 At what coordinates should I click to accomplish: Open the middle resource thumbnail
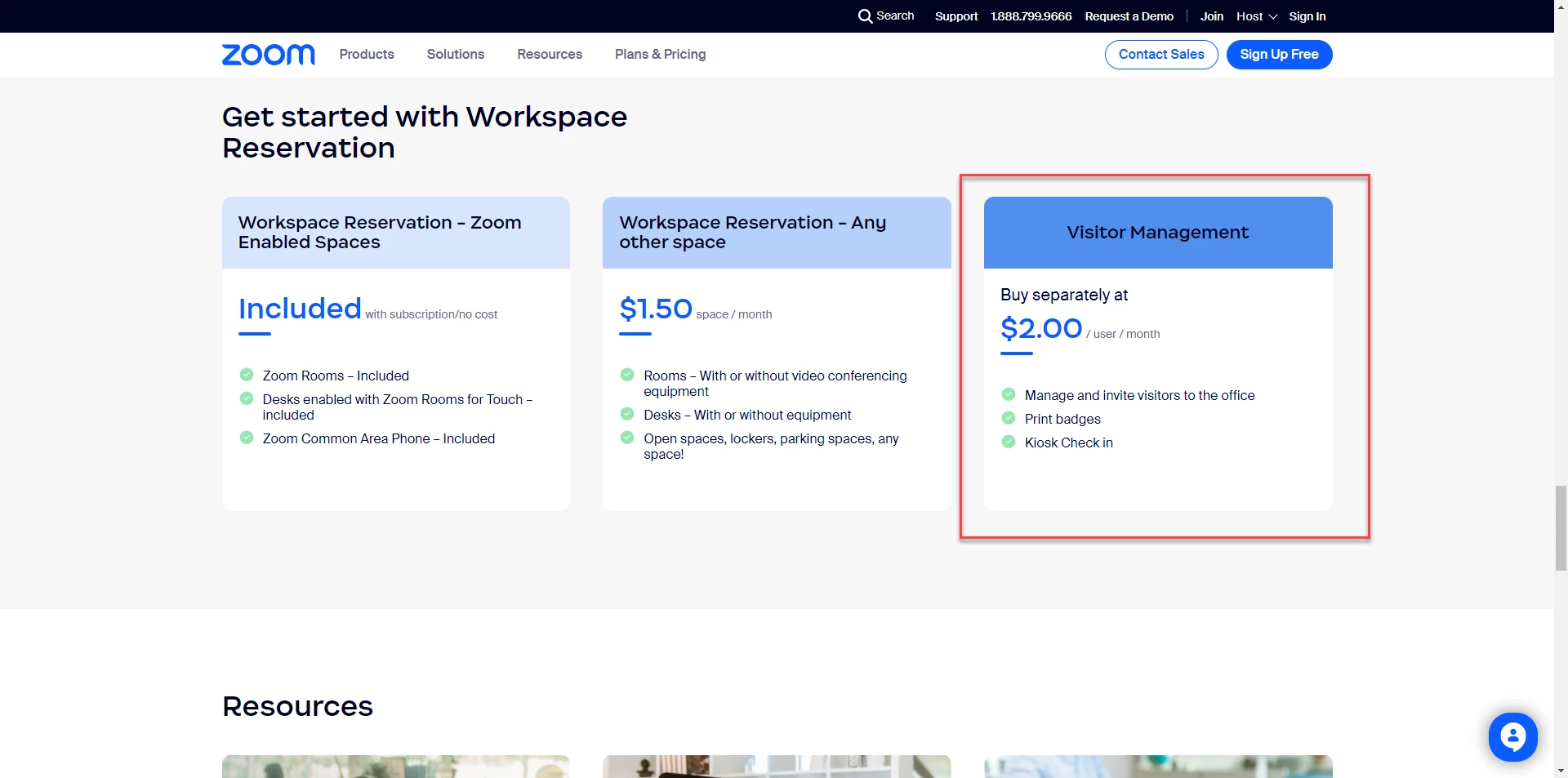click(777, 767)
